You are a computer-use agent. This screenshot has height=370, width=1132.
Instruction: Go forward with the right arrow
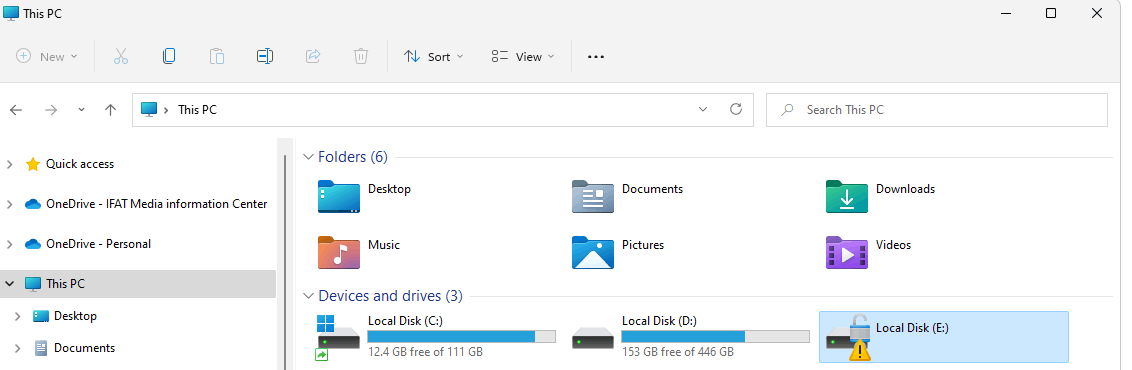click(x=51, y=110)
